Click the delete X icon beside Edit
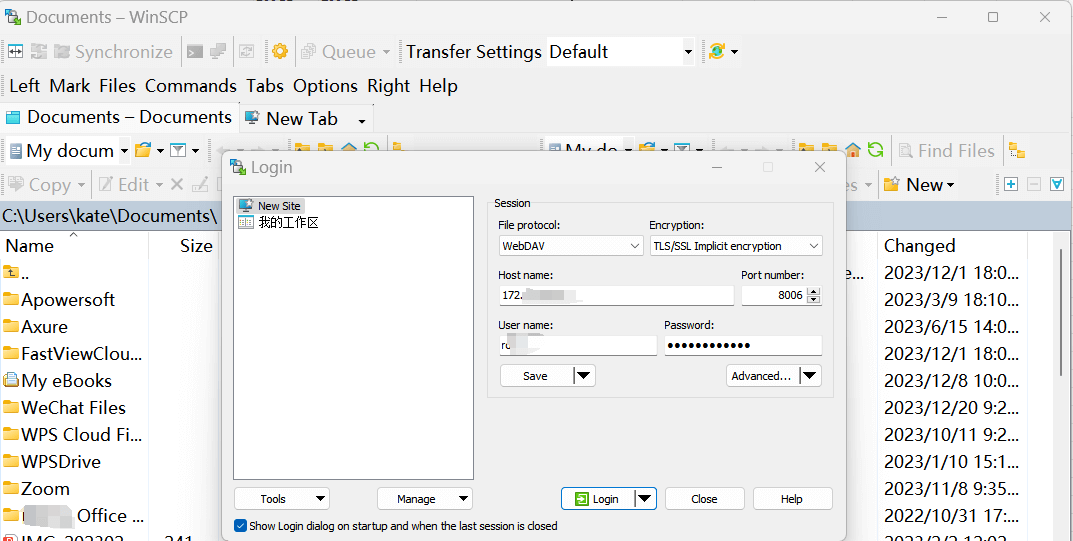1073x541 pixels. pos(177,184)
